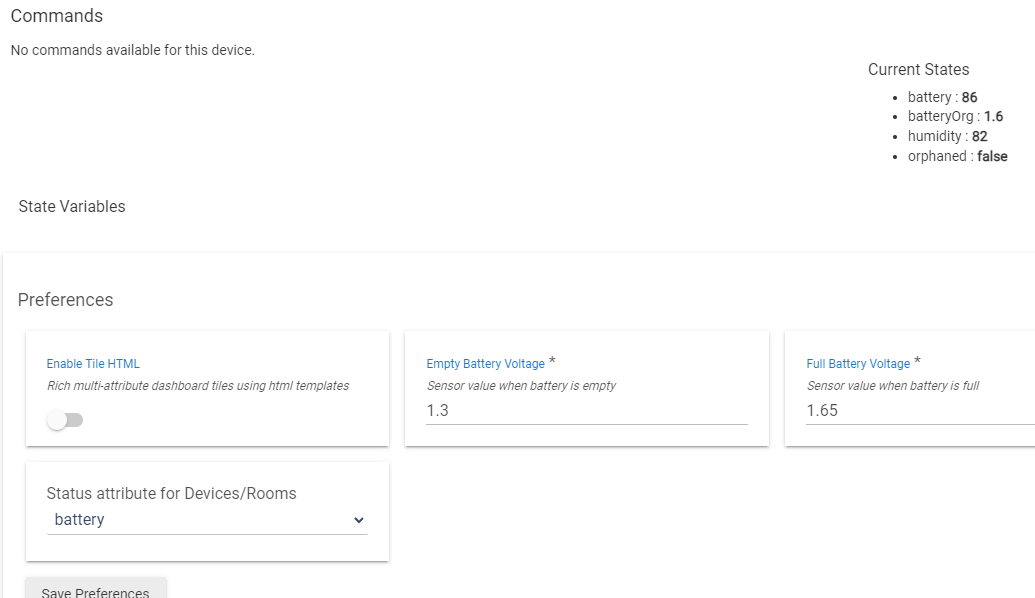Toggle the Enable Tile HTML switch
This screenshot has height=598, width=1035.
tap(65, 420)
